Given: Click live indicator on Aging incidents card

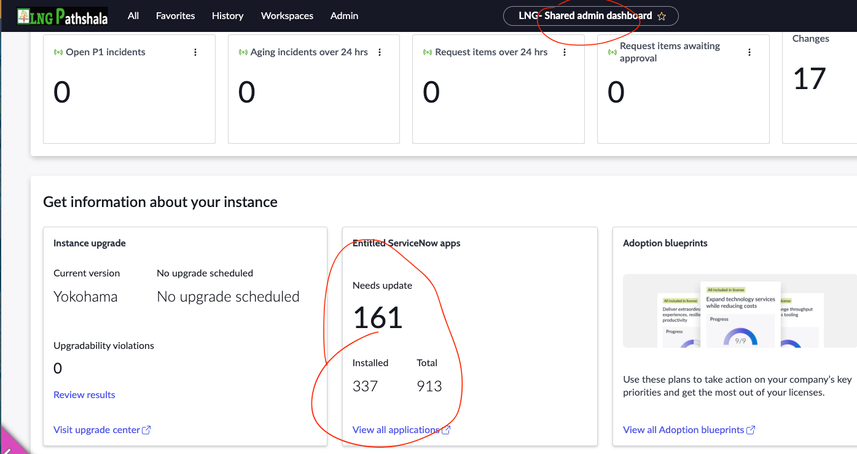Looking at the screenshot, I should point(243,52).
